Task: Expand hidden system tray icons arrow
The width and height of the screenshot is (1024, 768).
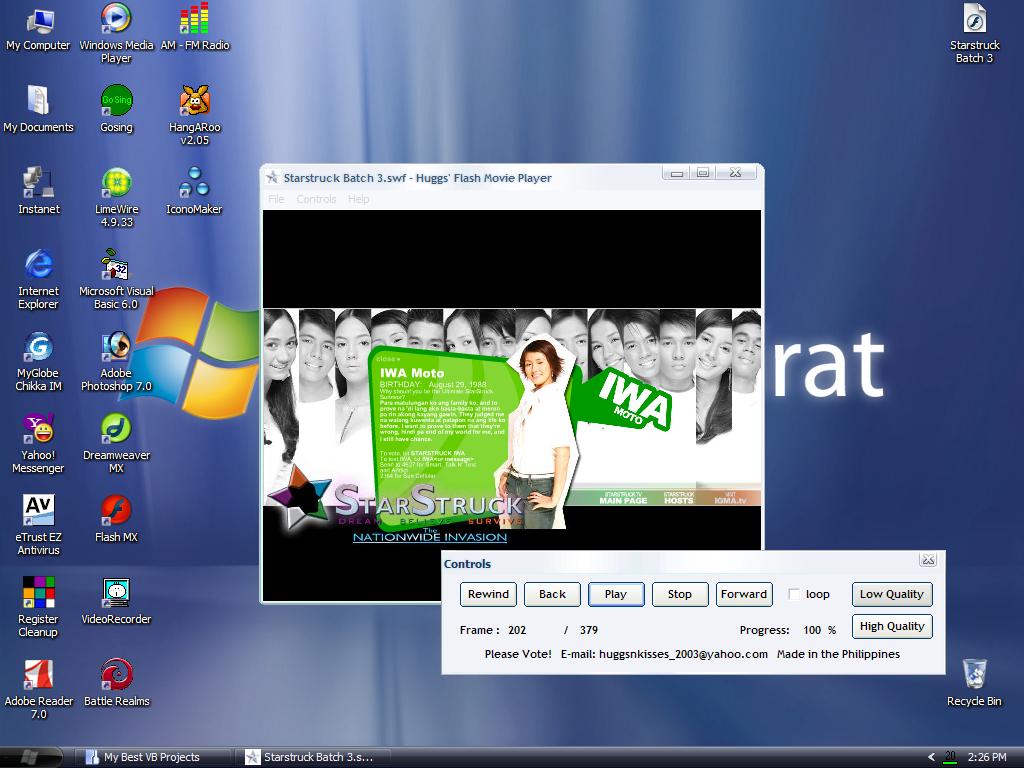Action: [x=931, y=757]
